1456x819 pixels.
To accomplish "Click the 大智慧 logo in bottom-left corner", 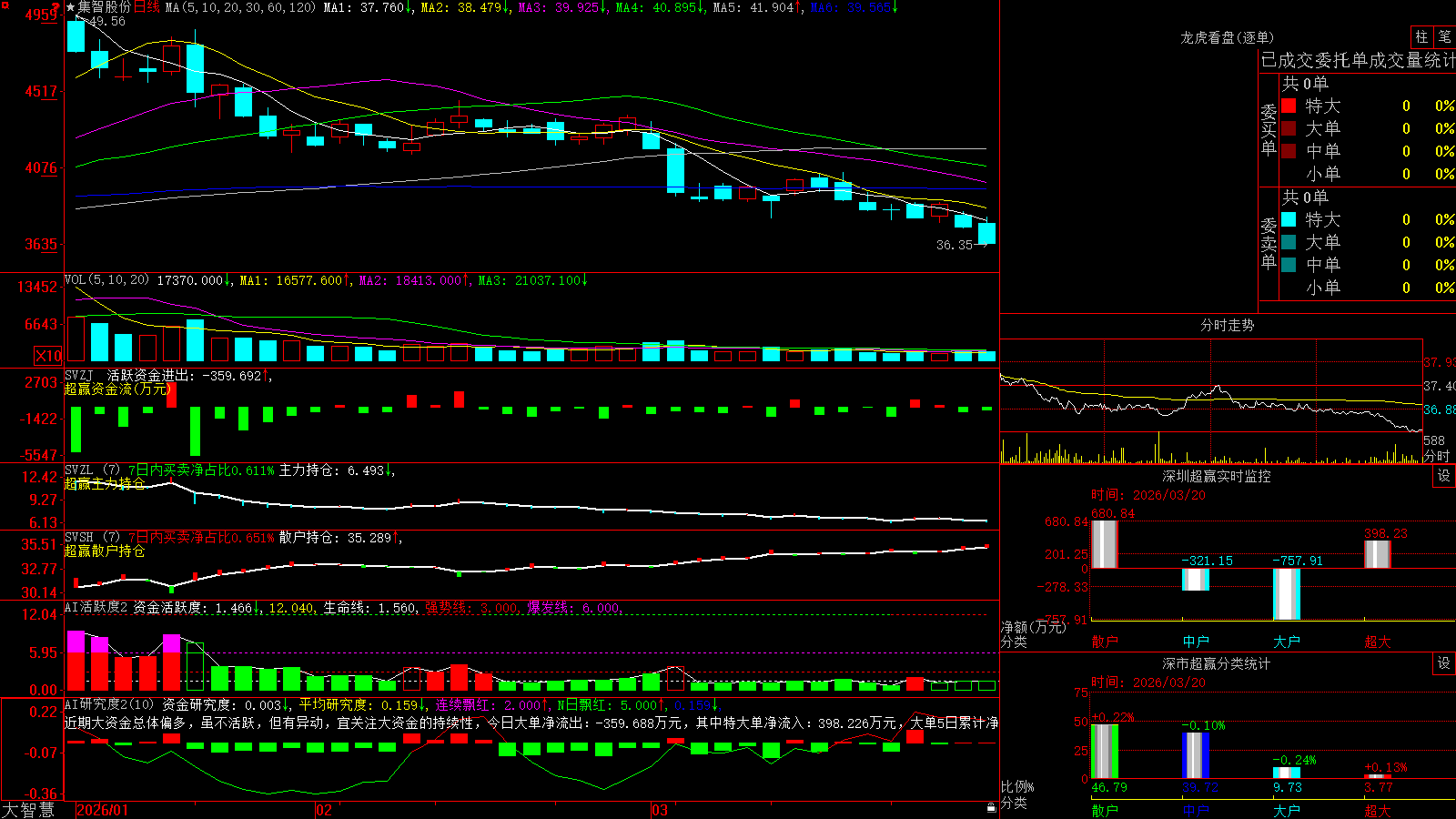I will click(28, 810).
